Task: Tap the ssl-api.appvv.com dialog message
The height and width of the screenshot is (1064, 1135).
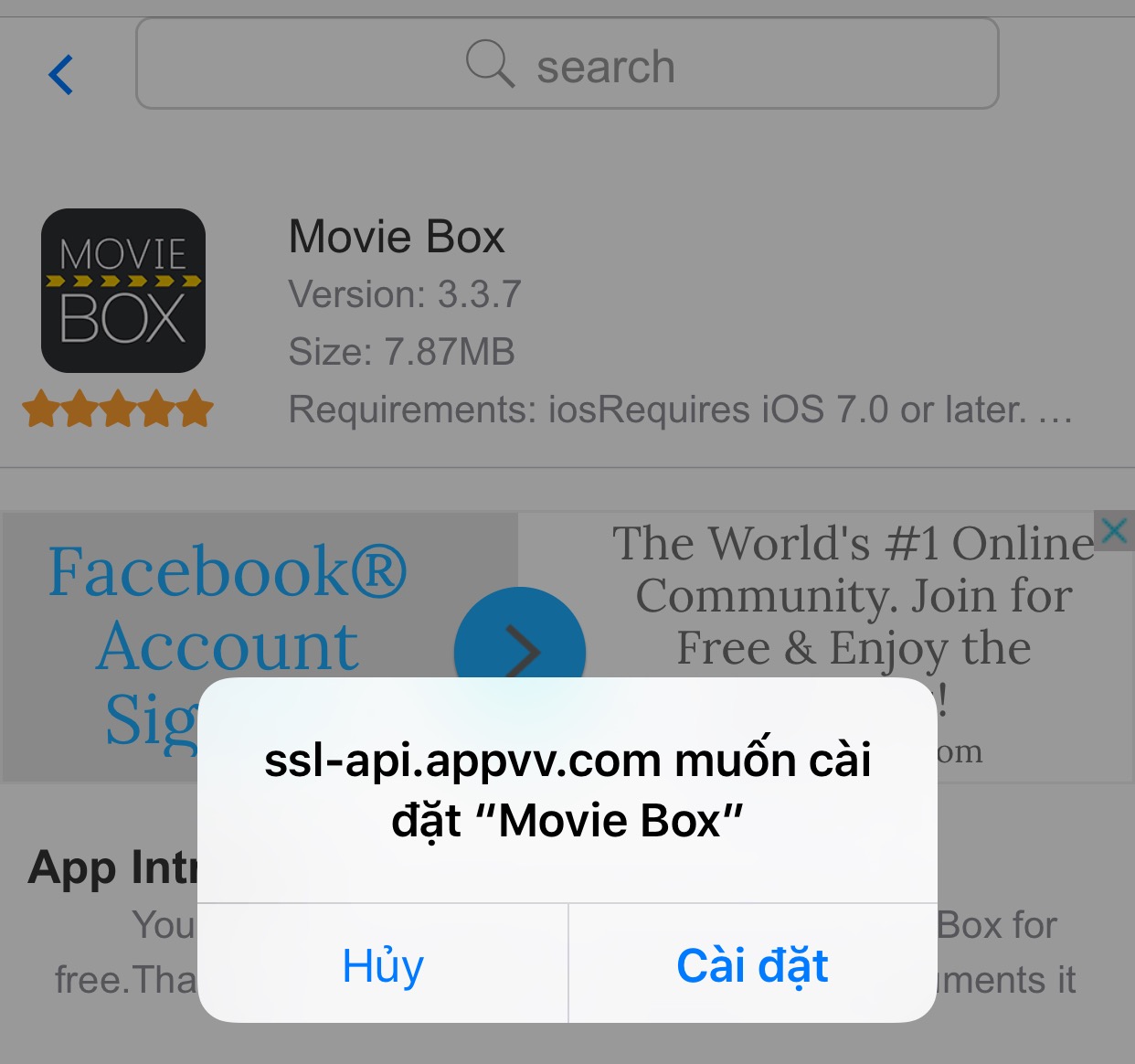Action: point(567,790)
